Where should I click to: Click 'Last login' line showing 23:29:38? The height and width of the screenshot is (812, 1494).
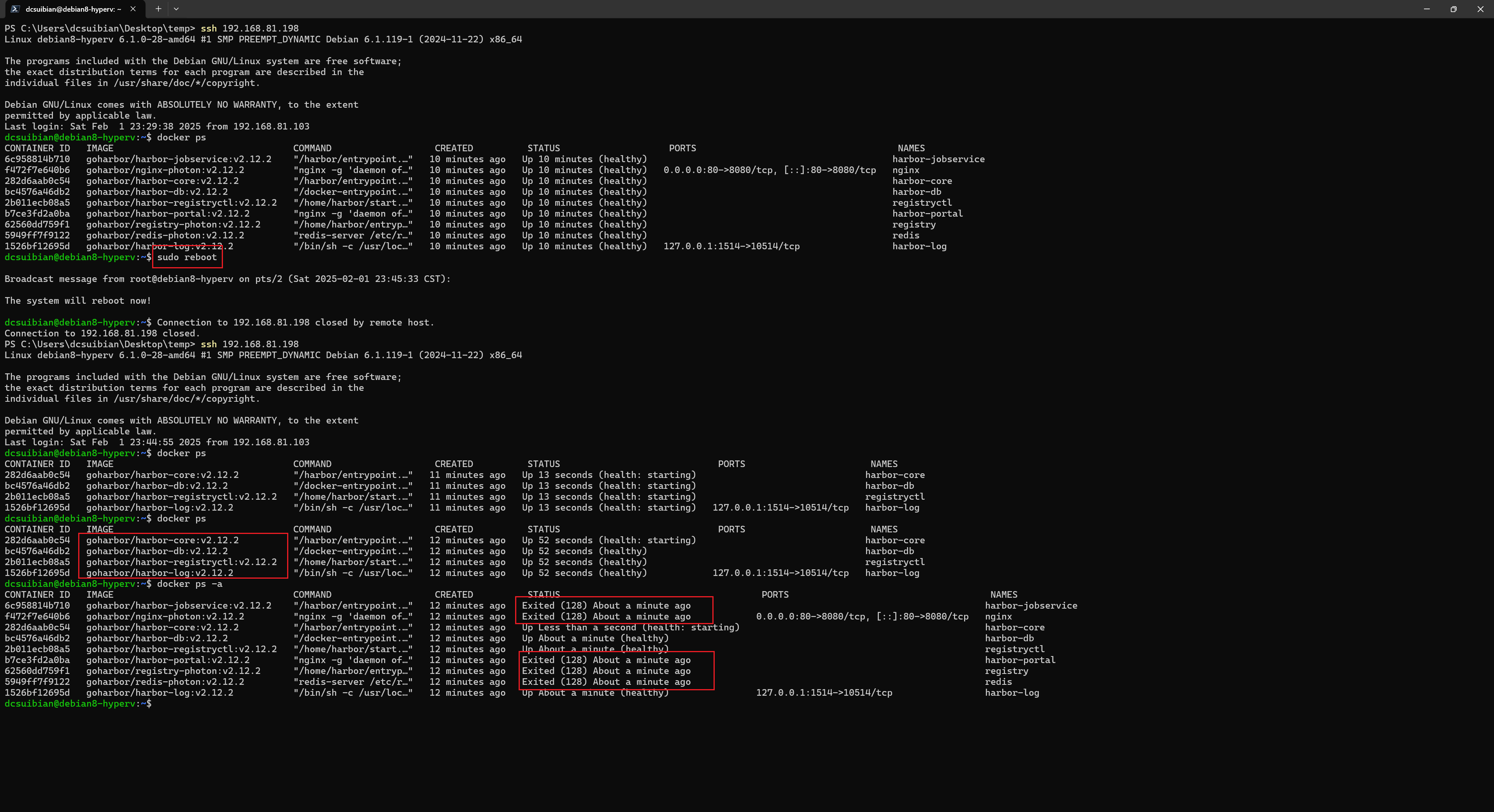157,126
